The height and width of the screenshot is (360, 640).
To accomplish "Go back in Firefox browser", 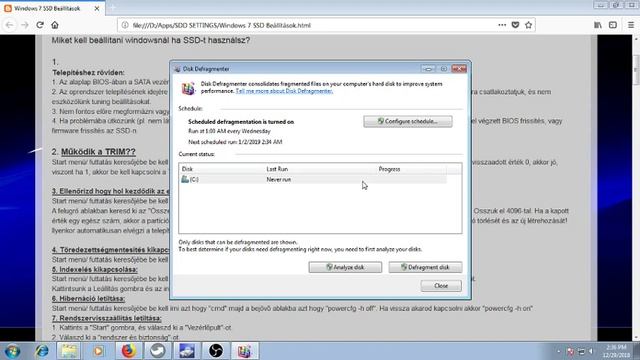I will (x=10, y=25).
